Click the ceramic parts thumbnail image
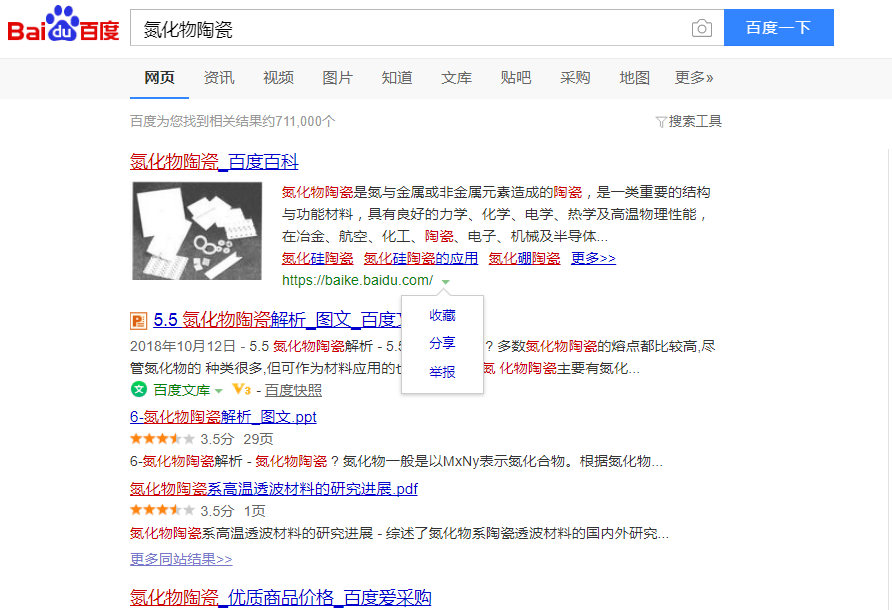Viewport: 892px width, 610px height. tap(197, 231)
